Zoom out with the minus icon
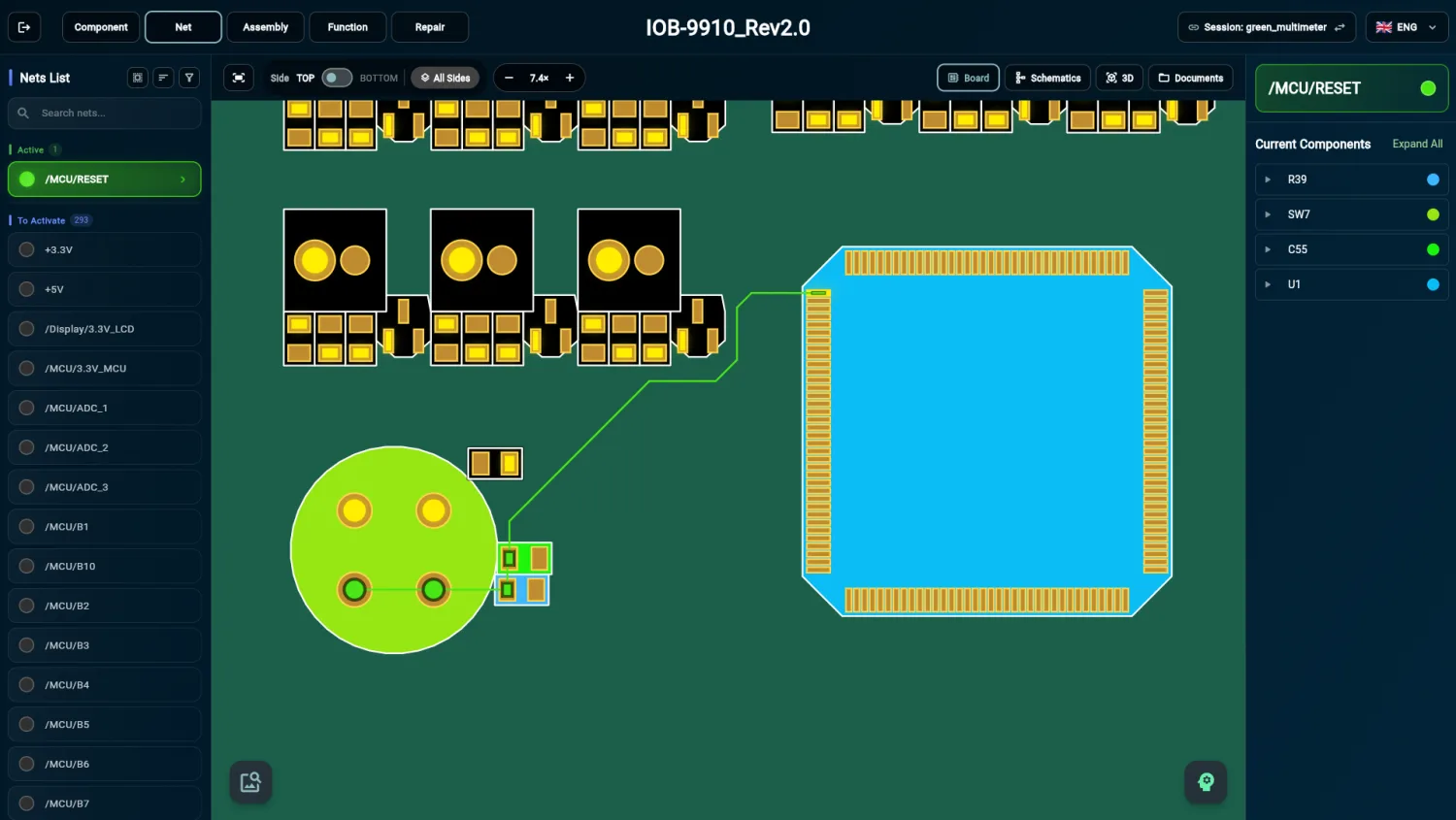 pyautogui.click(x=509, y=78)
